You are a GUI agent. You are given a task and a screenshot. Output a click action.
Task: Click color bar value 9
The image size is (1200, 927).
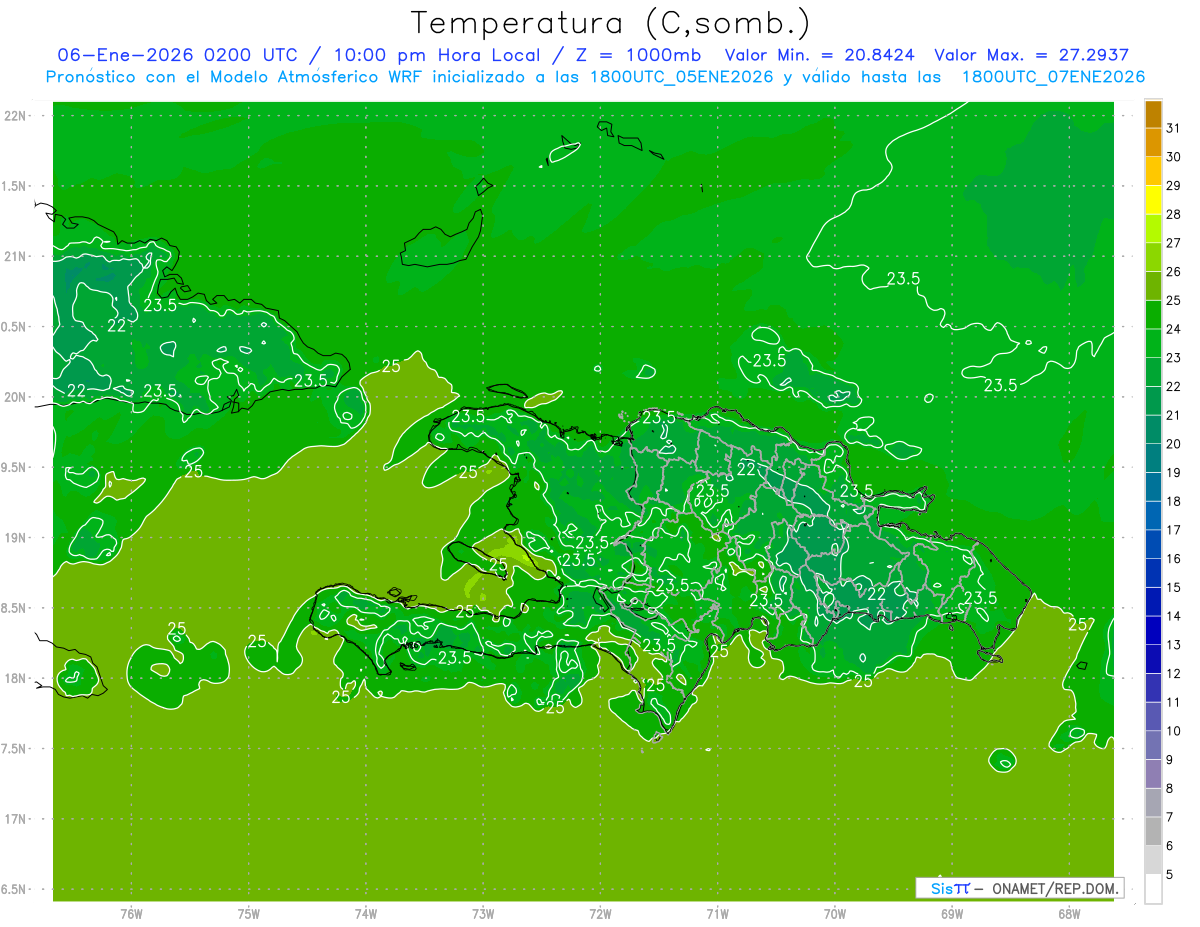click(1170, 760)
